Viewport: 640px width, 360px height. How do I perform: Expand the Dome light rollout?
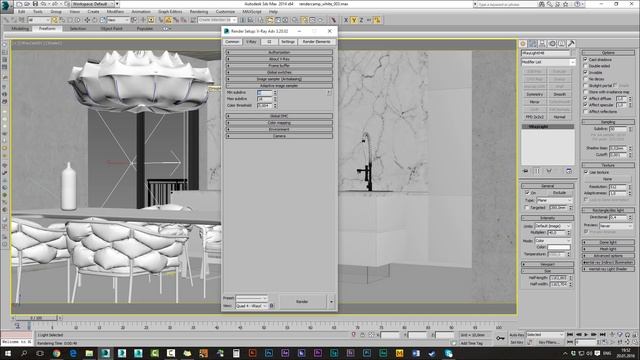(608, 242)
